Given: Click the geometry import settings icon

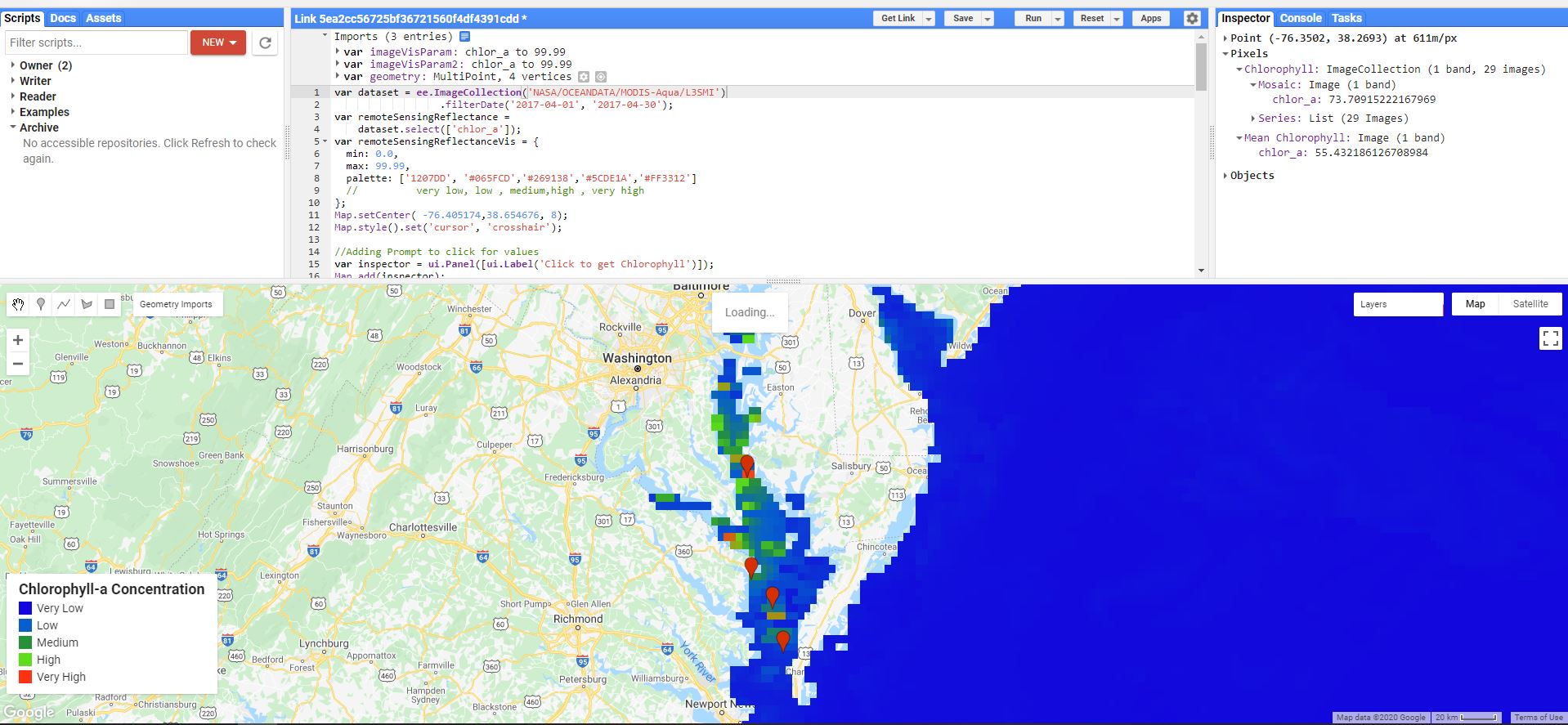Looking at the screenshot, I should (584, 77).
